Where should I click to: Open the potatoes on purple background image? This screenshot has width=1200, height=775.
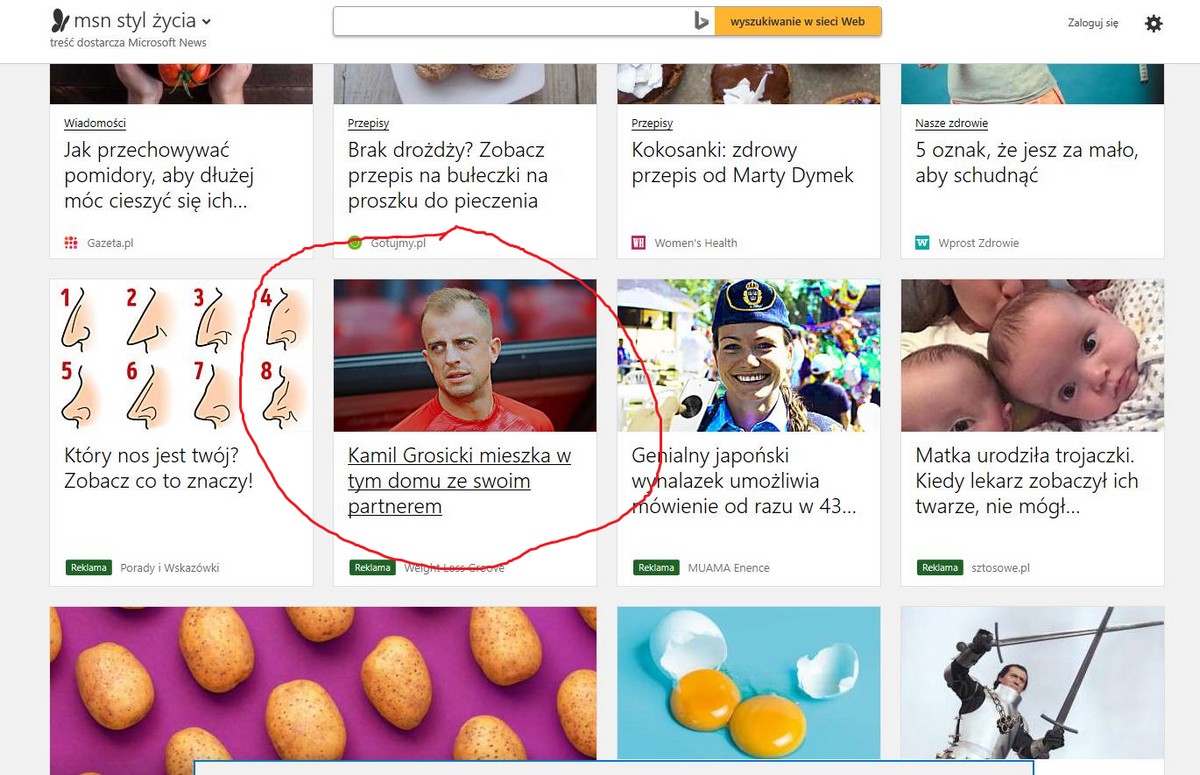coord(323,690)
